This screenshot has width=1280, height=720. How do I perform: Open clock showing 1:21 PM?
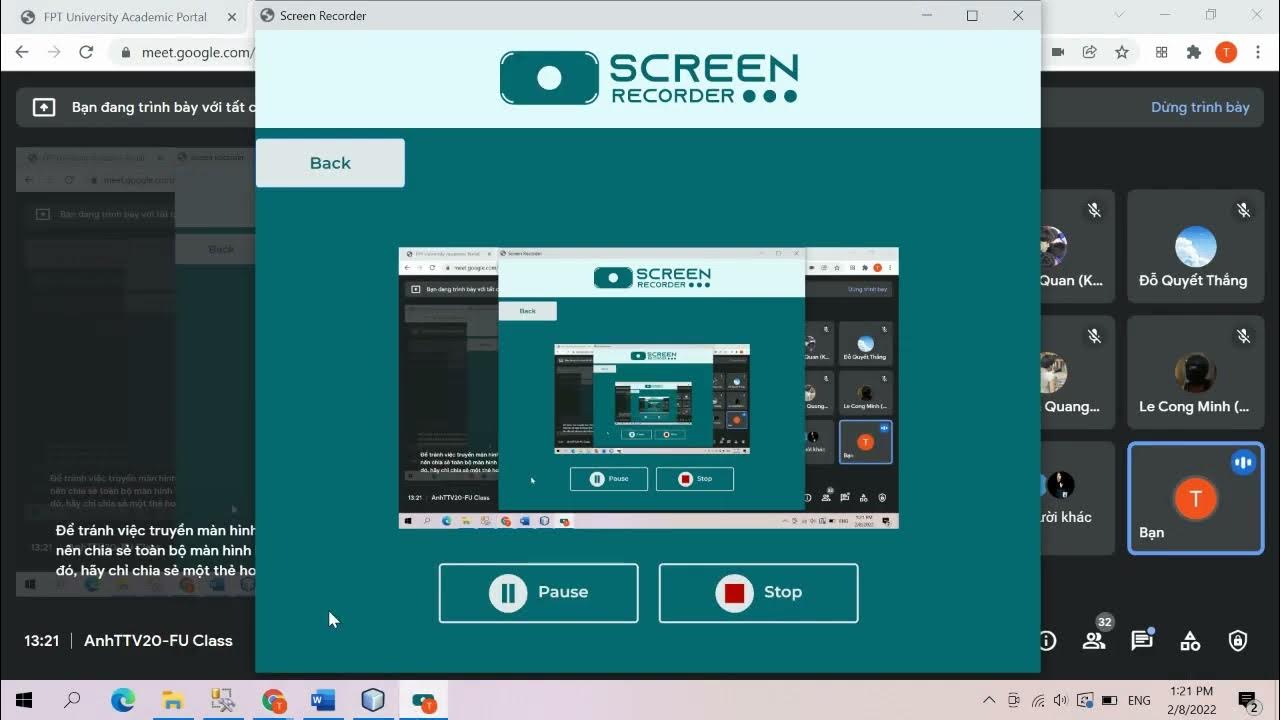(x=1189, y=699)
